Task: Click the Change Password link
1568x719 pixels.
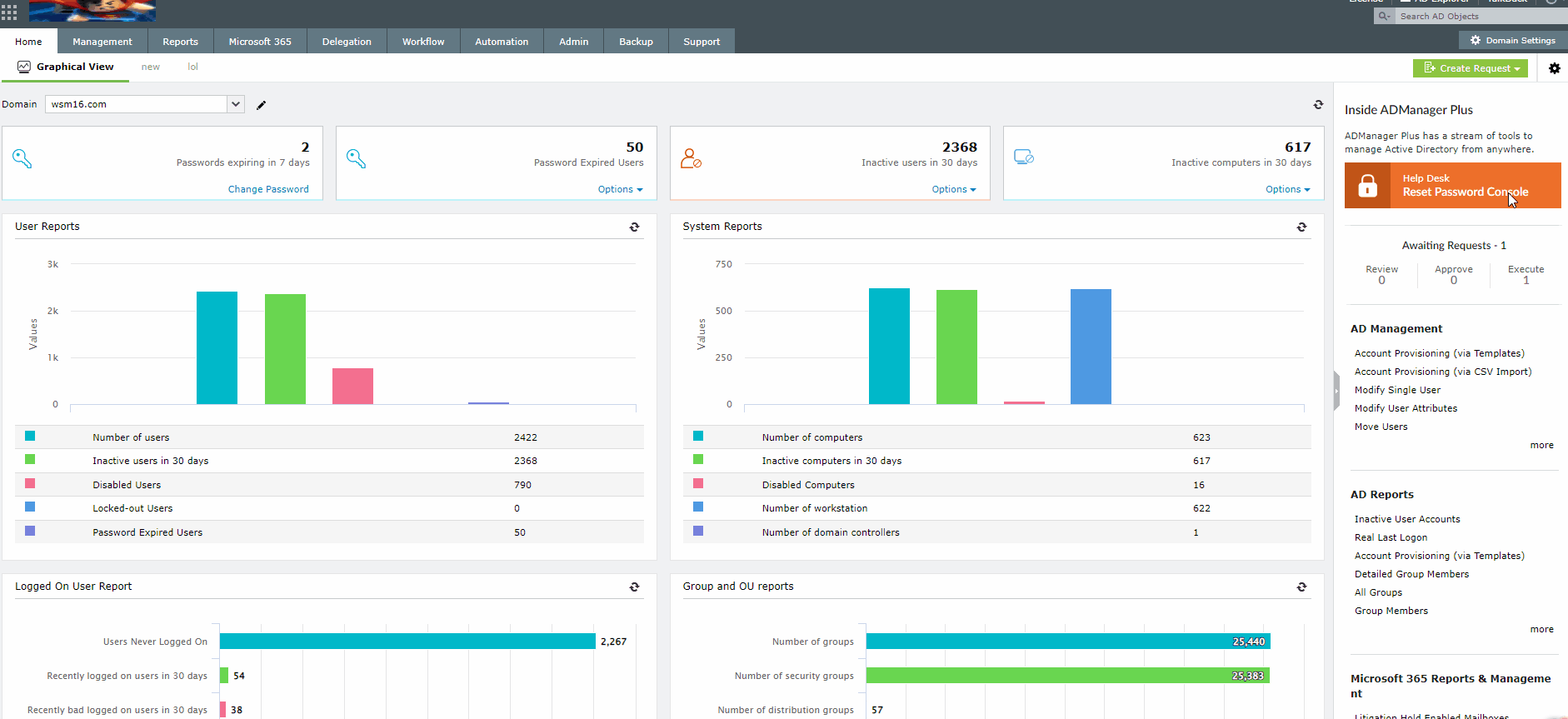Action: click(268, 189)
